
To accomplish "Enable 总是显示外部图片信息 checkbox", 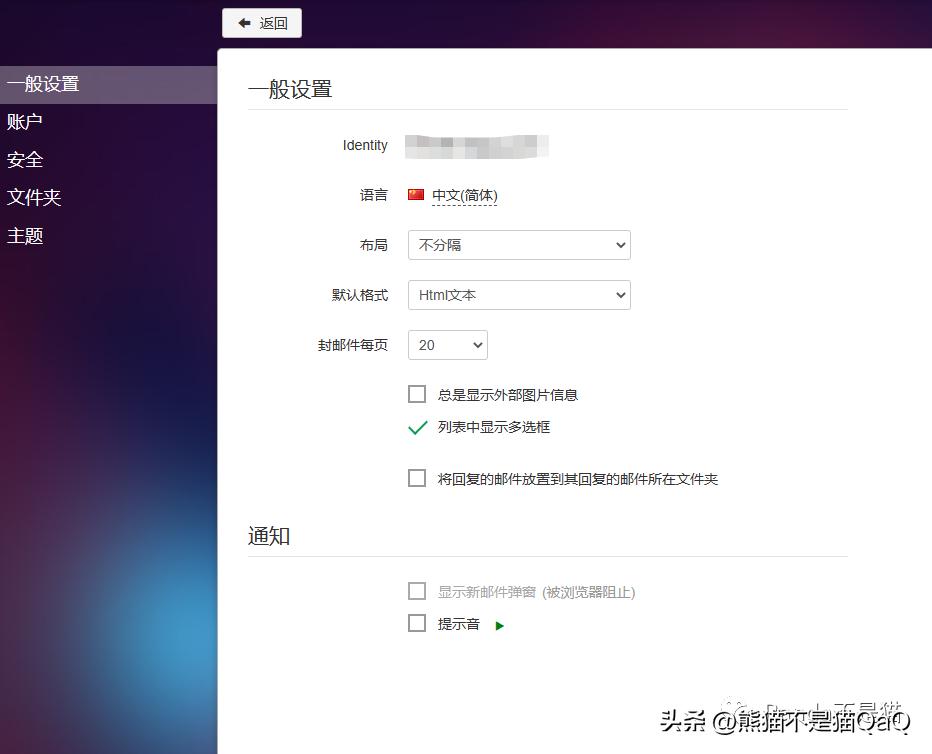I will (417, 394).
